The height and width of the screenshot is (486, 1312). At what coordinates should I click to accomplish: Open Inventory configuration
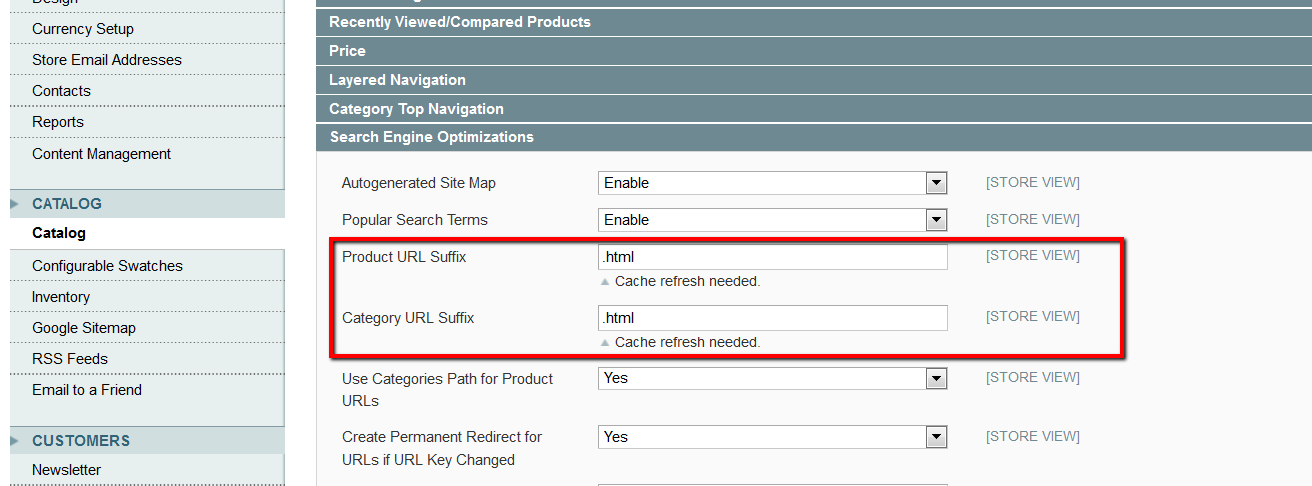click(61, 297)
